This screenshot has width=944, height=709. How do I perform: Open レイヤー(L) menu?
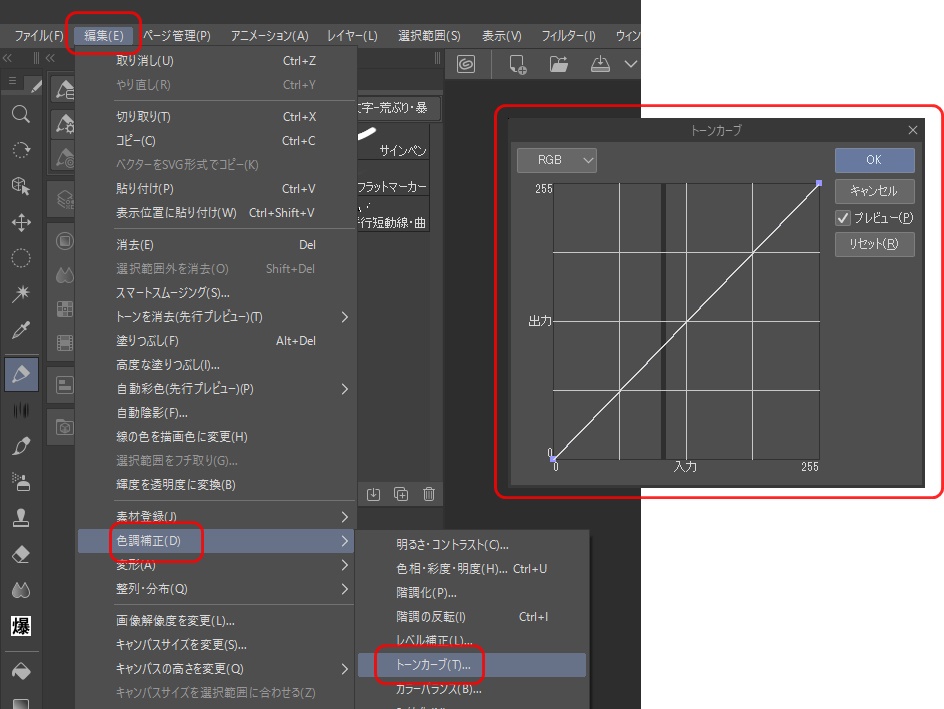(x=352, y=36)
